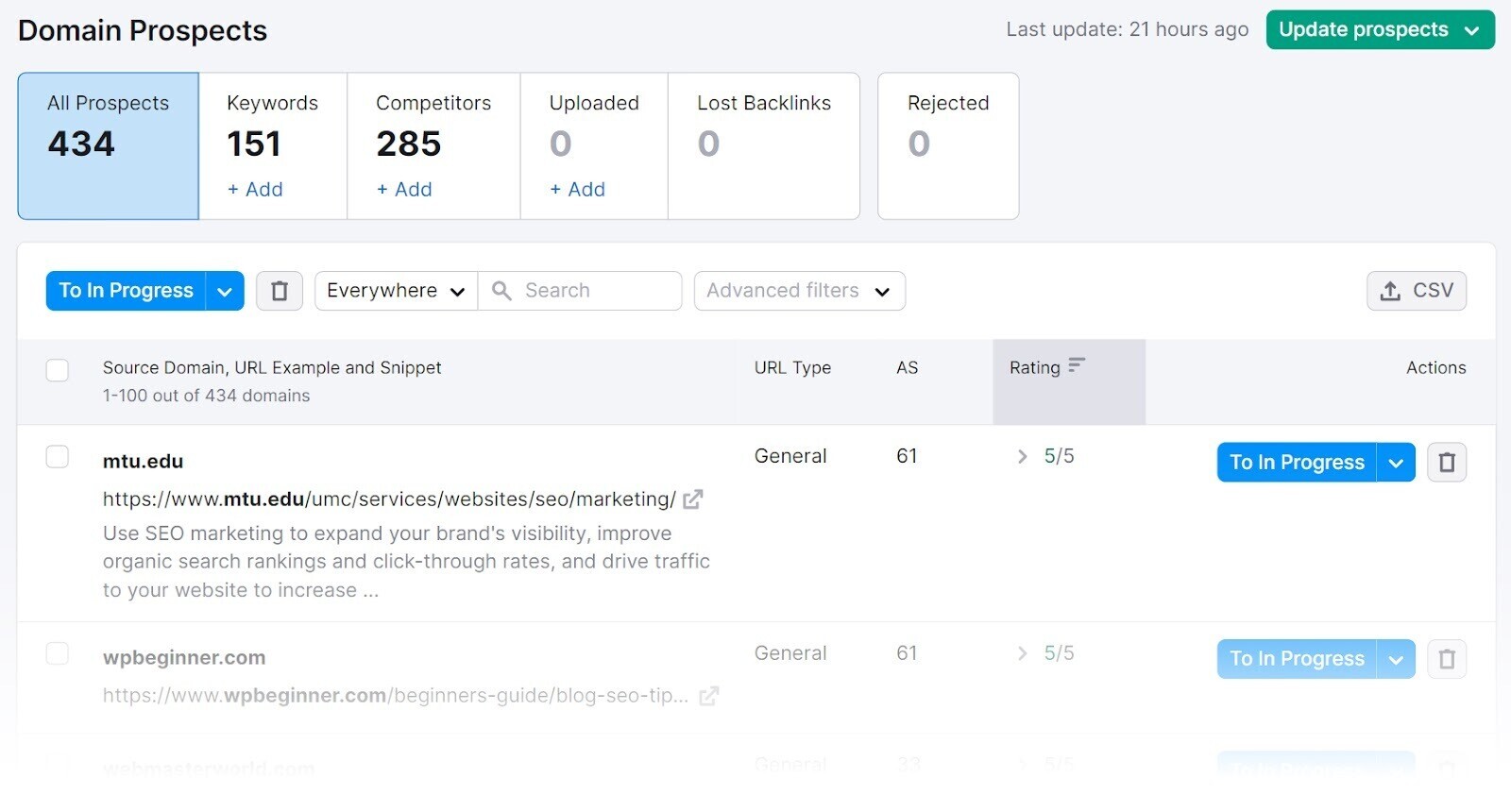Click the trash icon in the toolbar

coord(279,291)
